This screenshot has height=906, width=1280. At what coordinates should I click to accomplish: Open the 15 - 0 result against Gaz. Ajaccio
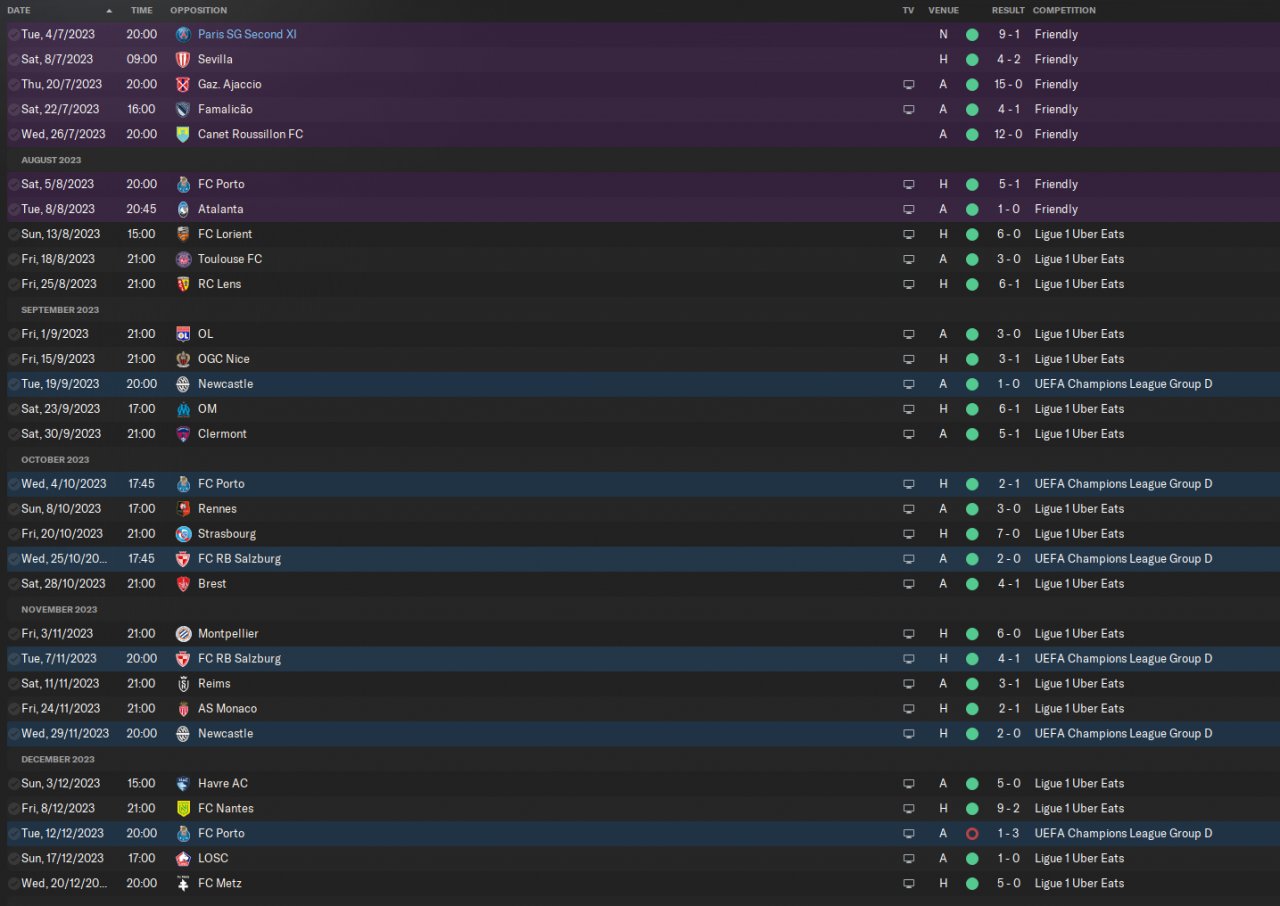[1008, 84]
